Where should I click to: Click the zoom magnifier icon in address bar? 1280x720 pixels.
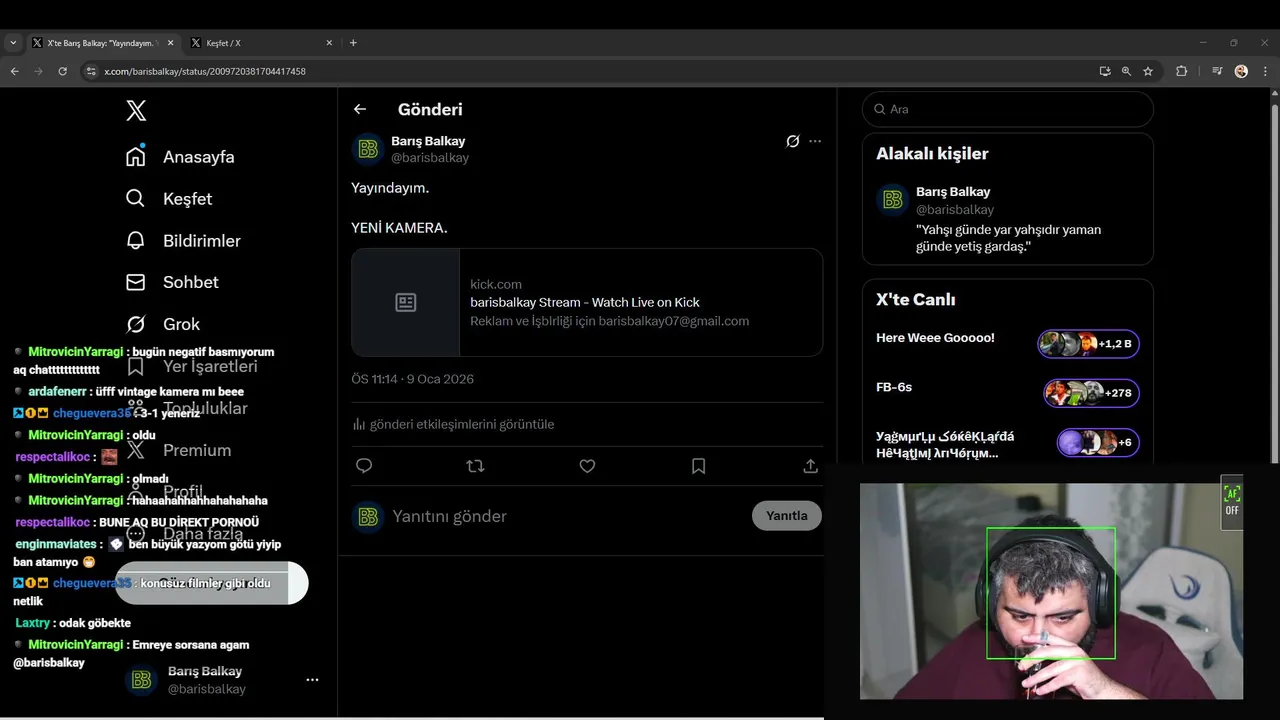click(1126, 71)
